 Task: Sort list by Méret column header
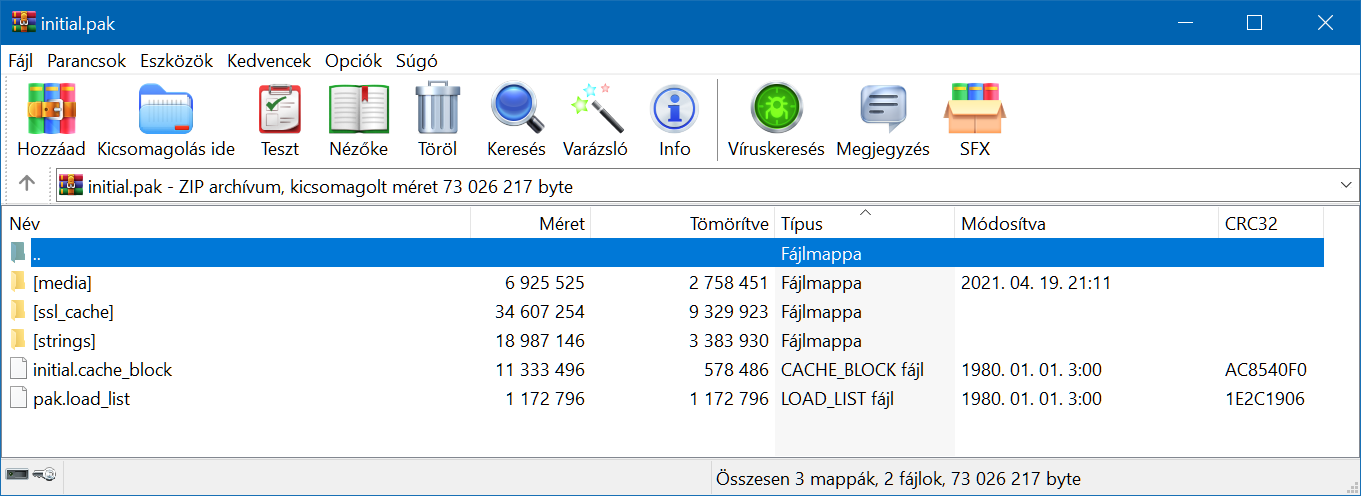click(x=530, y=224)
